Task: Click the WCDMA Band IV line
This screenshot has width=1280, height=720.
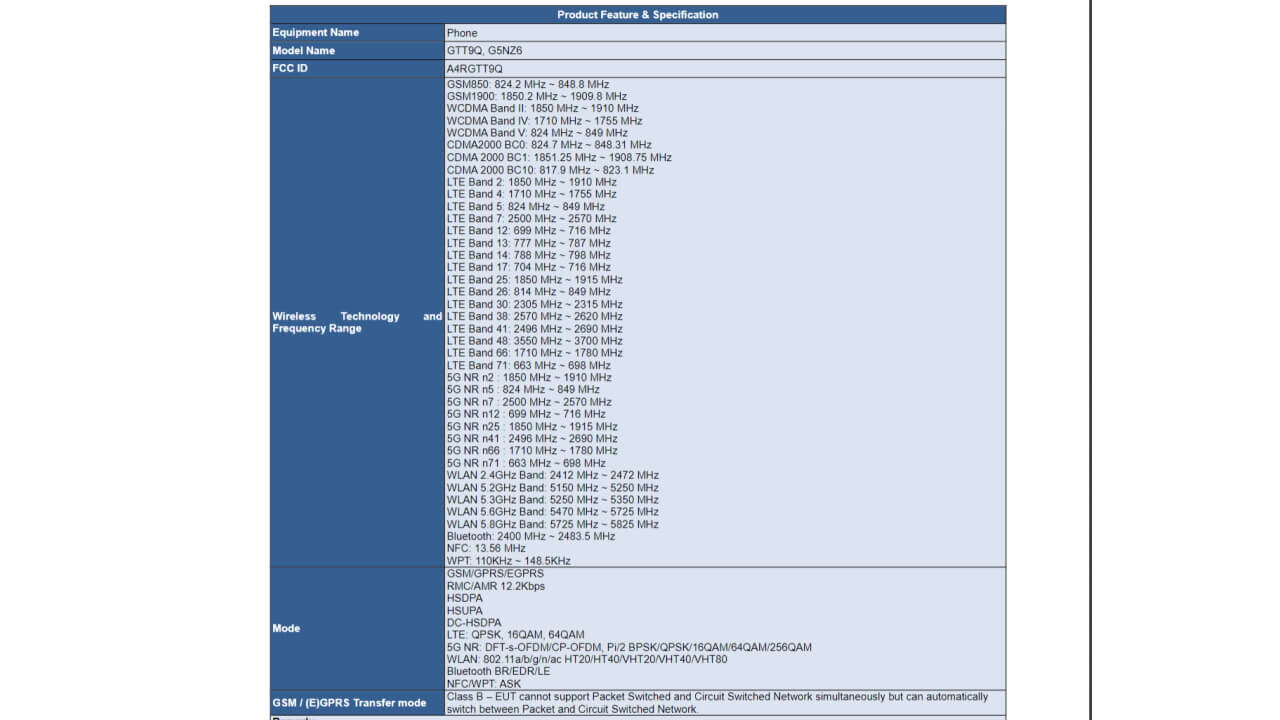Action: coord(544,121)
